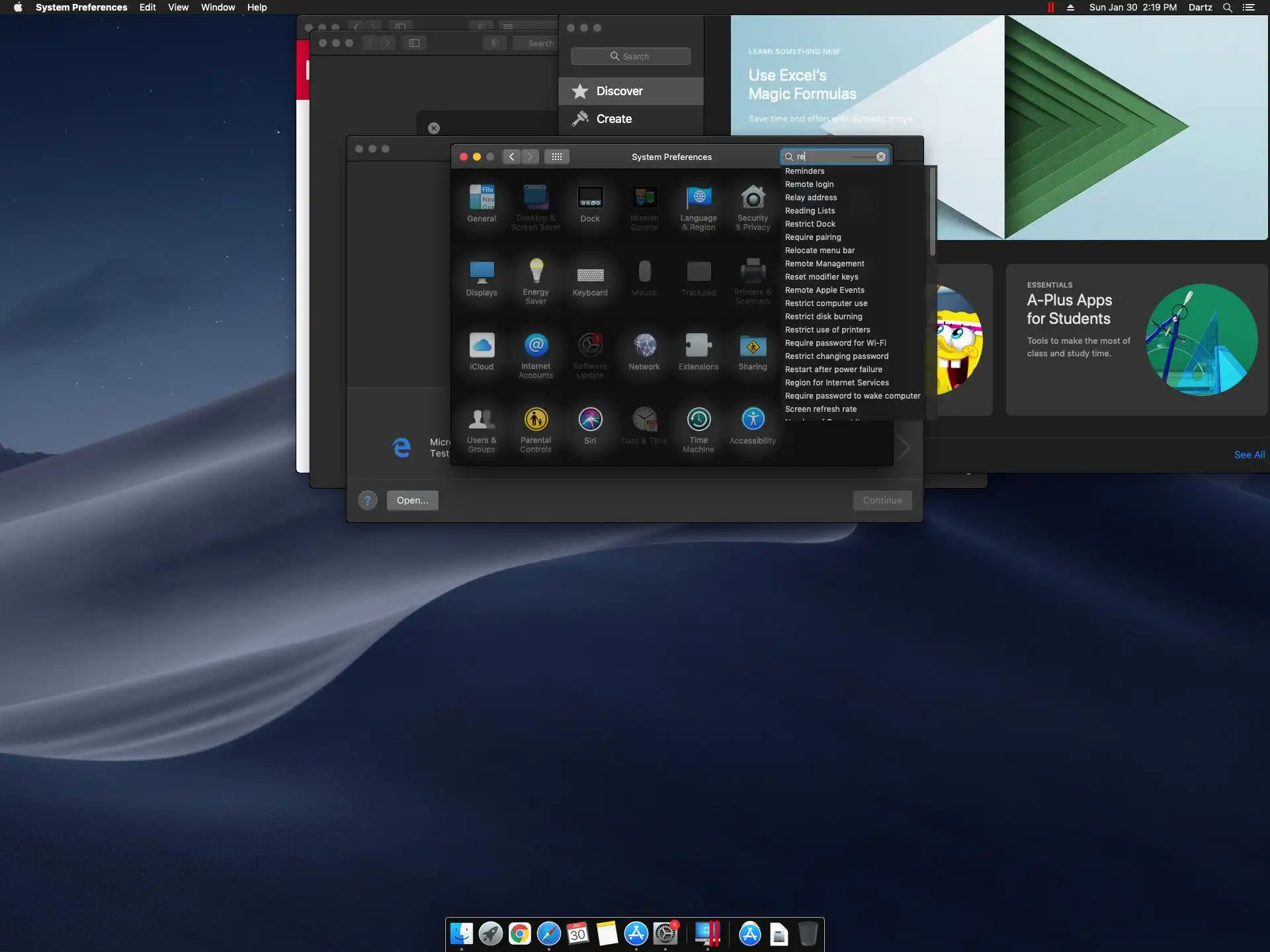Screen dimensions: 1270x952
Task: Open the Window menu in menu bar
Action: pyautogui.click(x=218, y=7)
